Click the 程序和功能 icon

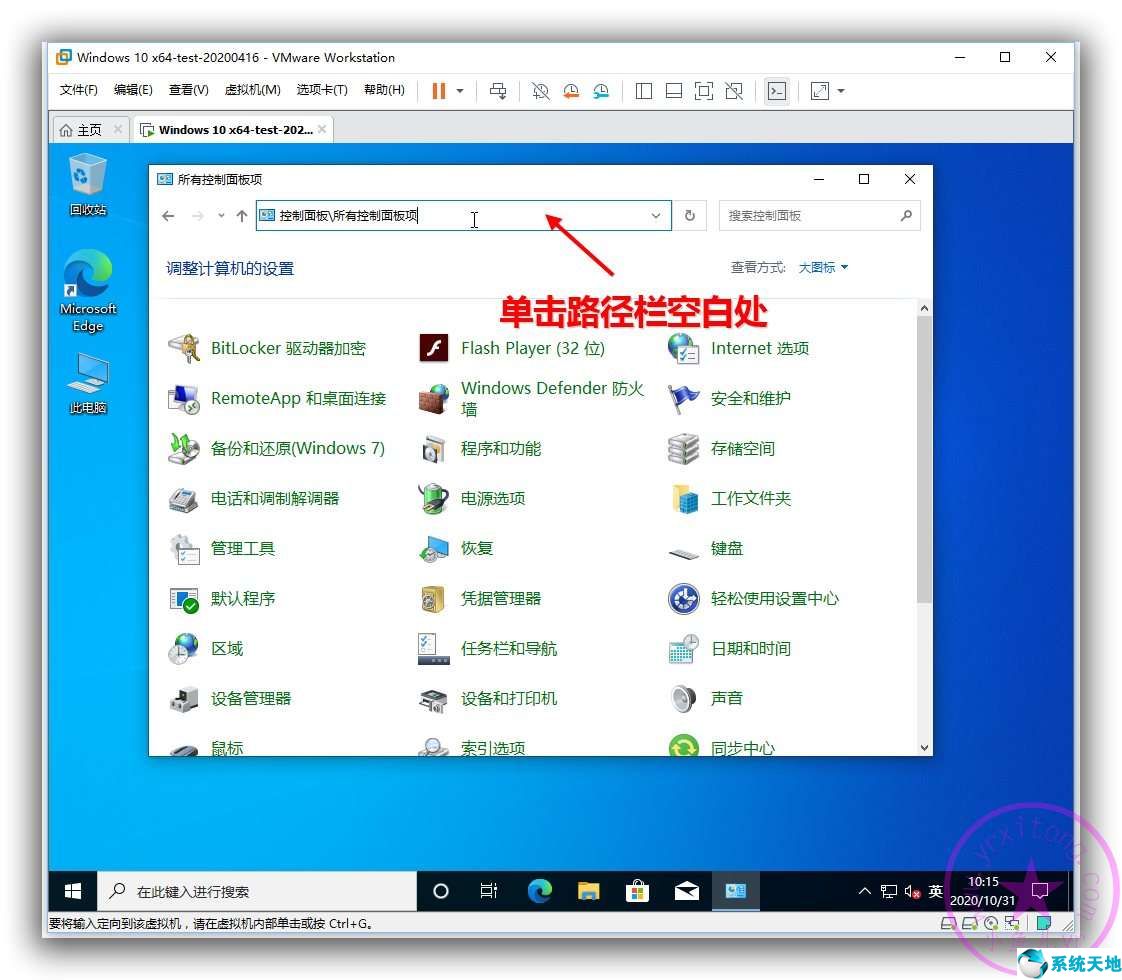click(x=434, y=449)
